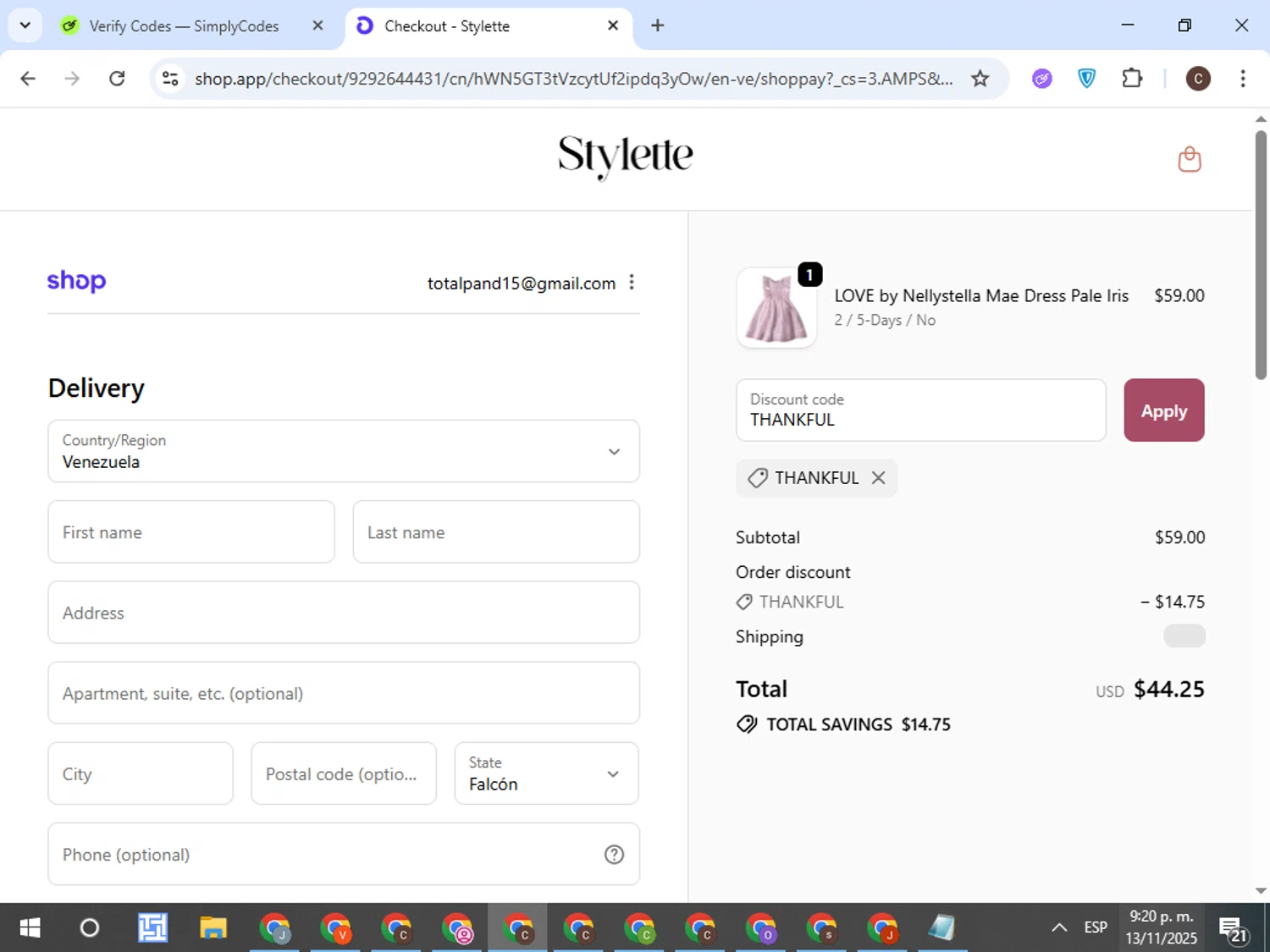Switch to Verify Codes — SimplyCodes tab
This screenshot has height=952, width=1270.
click(x=184, y=26)
